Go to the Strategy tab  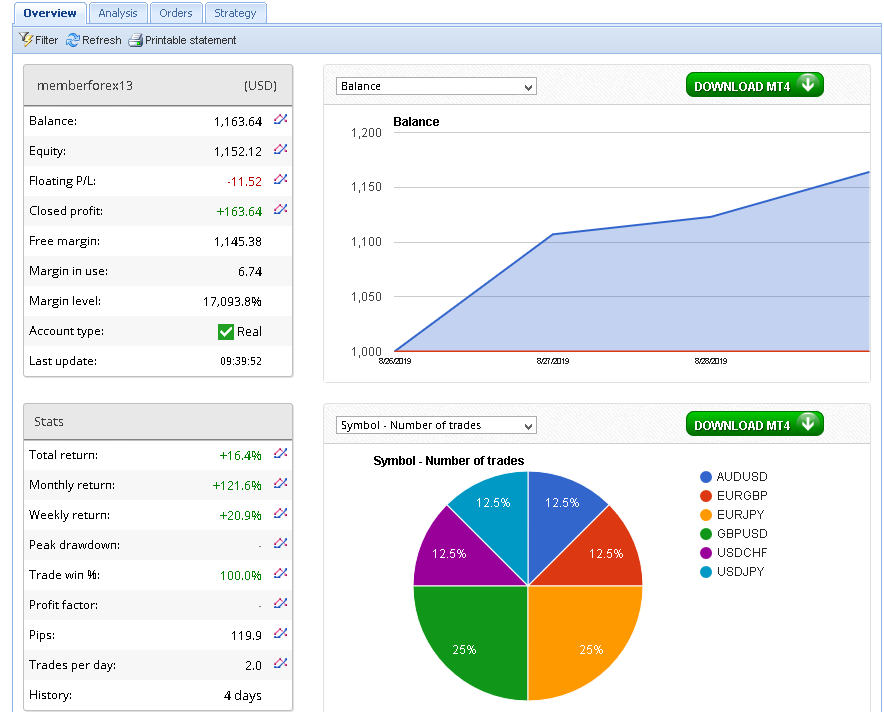[235, 13]
